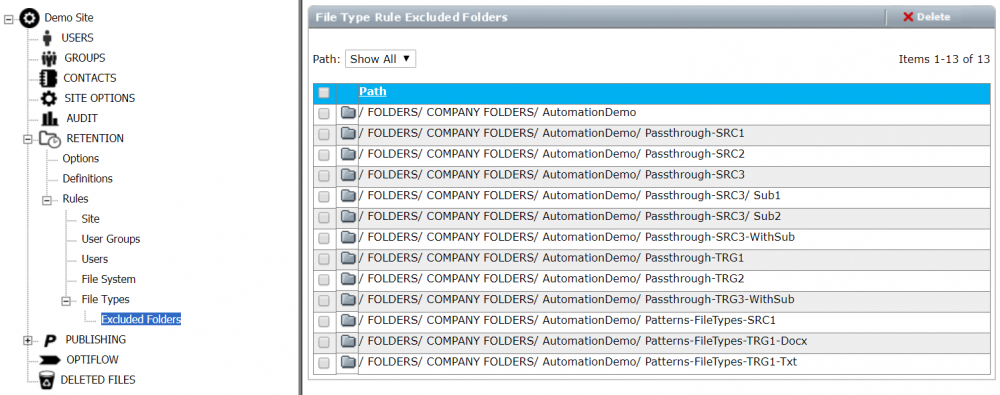Click the Delete button
The width and height of the screenshot is (1000, 395).
pyautogui.click(x=927, y=17)
